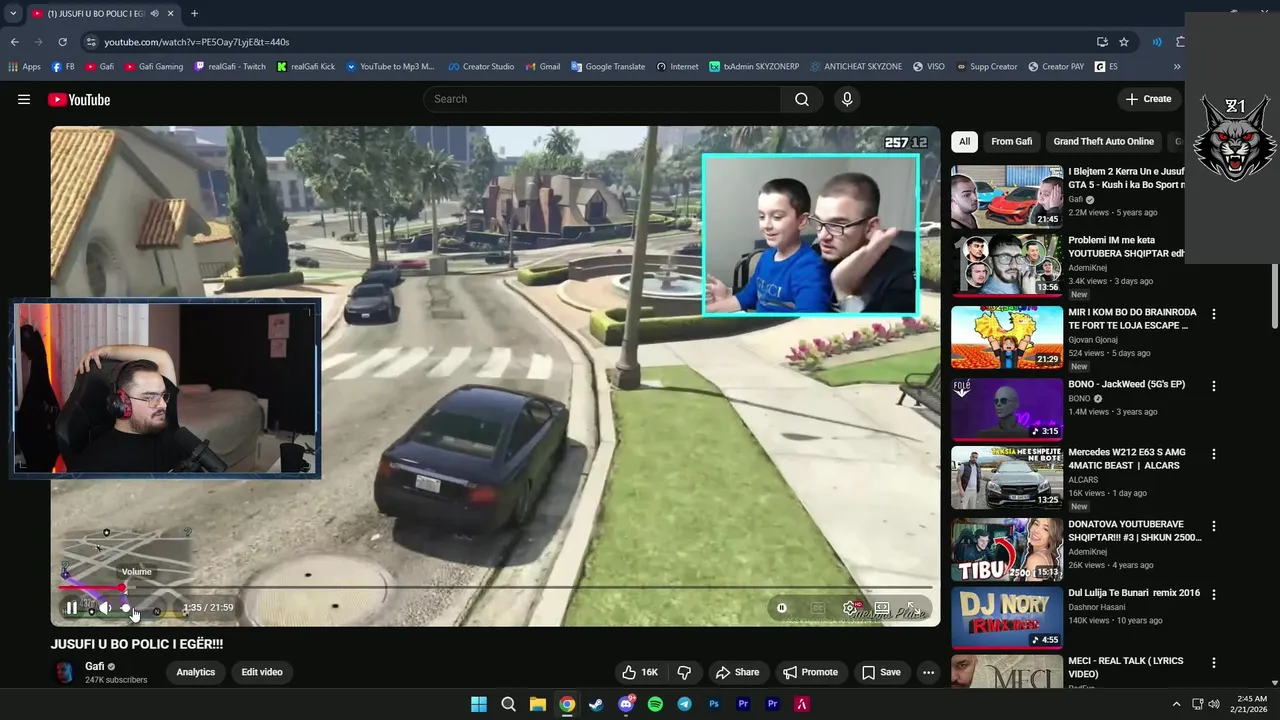1280x720 pixels.
Task: Go back with the browser back arrow
Action: 14,42
